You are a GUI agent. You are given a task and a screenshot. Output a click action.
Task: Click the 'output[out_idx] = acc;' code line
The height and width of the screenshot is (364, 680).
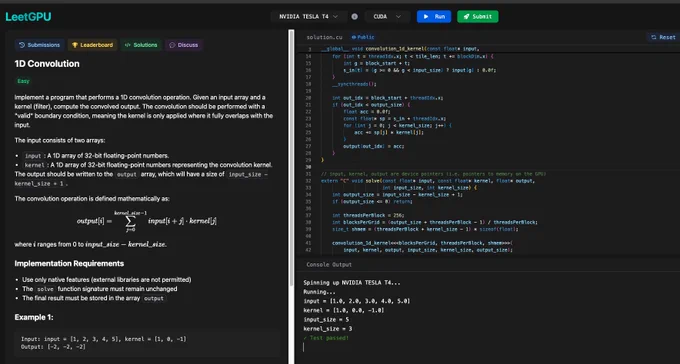click(x=373, y=146)
